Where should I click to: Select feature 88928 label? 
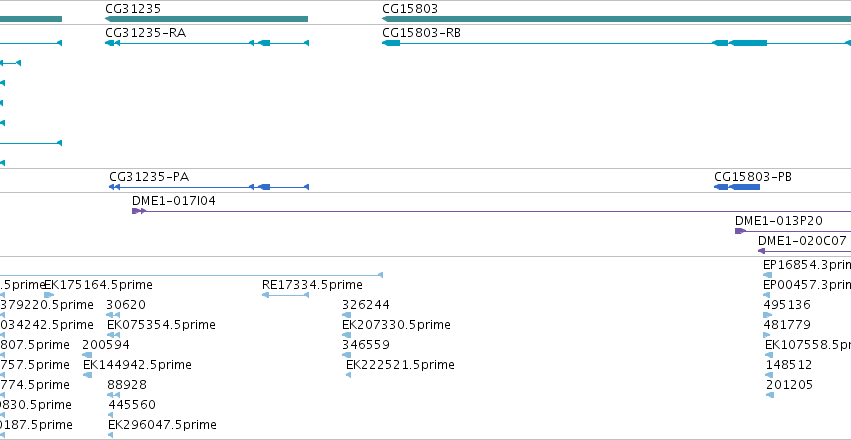pyautogui.click(x=127, y=385)
